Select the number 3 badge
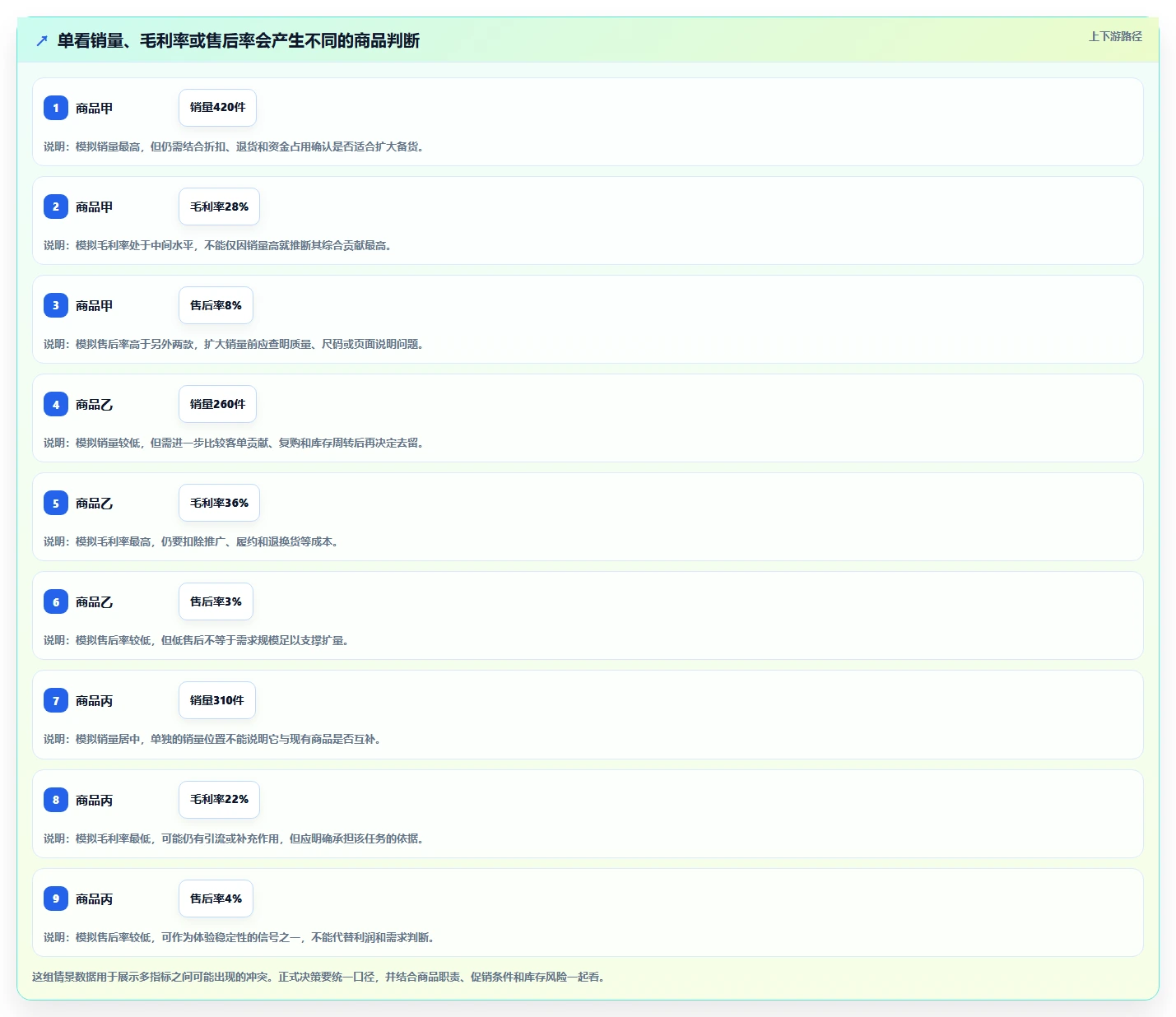The image size is (1176, 1017). click(56, 305)
